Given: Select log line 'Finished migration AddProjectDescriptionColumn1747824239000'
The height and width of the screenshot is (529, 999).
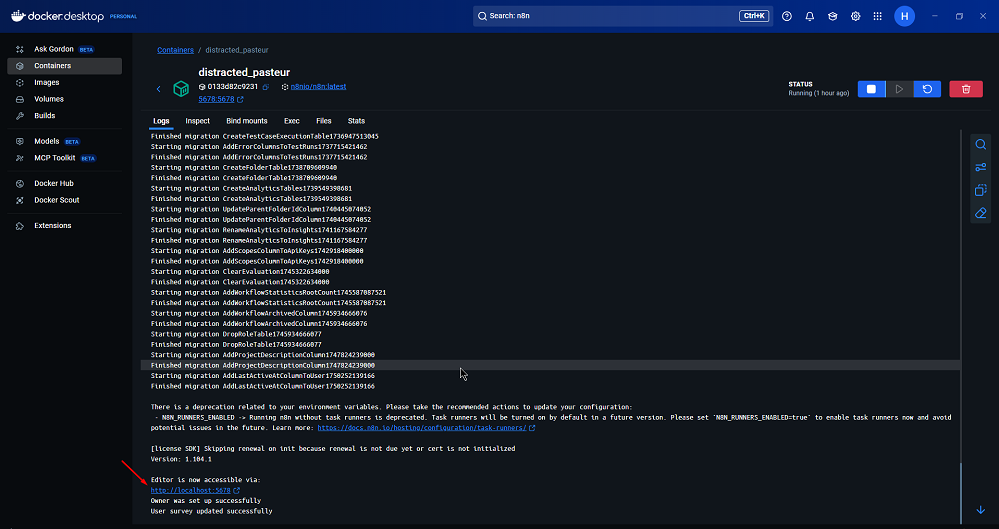Looking at the screenshot, I should (262, 365).
